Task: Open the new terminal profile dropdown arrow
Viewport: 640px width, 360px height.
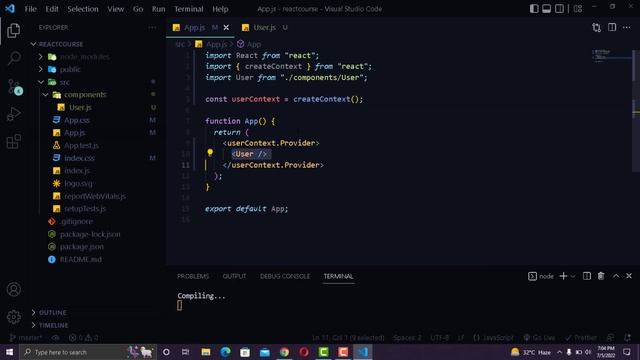Action: tap(573, 276)
